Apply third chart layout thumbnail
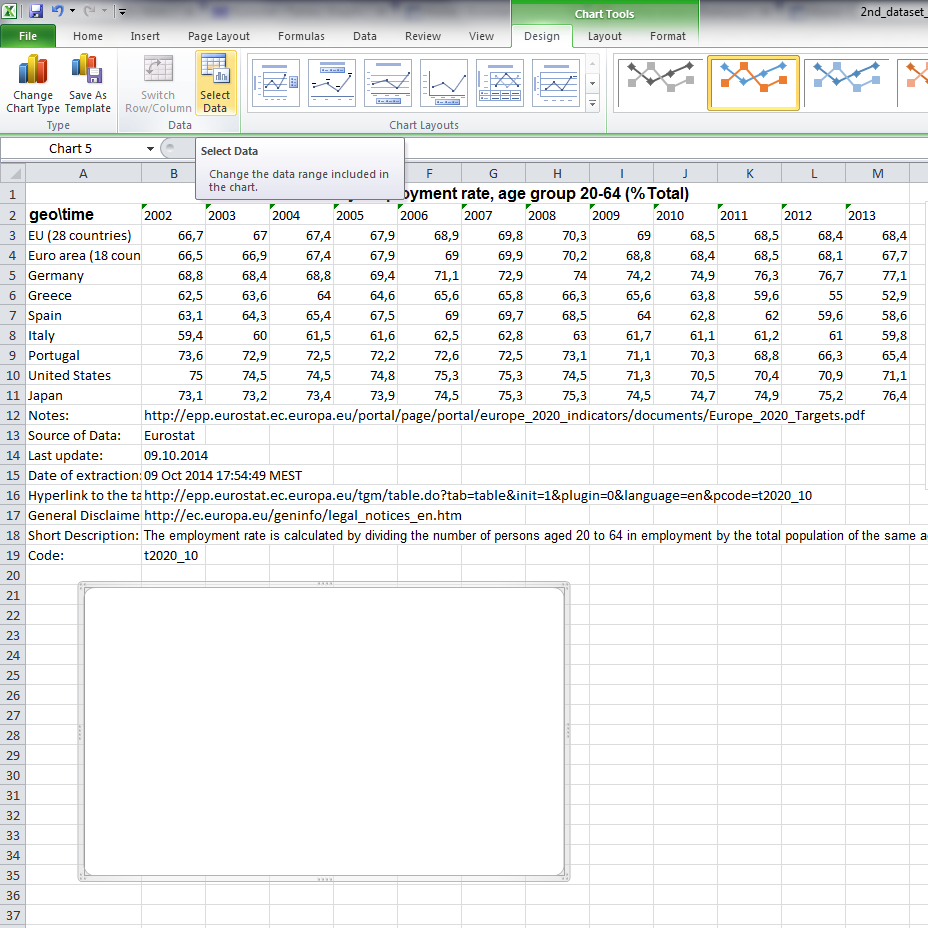This screenshot has width=928, height=928. tap(388, 83)
